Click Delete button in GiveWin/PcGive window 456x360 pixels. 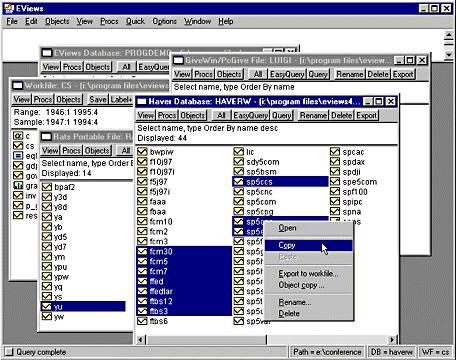(x=378, y=74)
